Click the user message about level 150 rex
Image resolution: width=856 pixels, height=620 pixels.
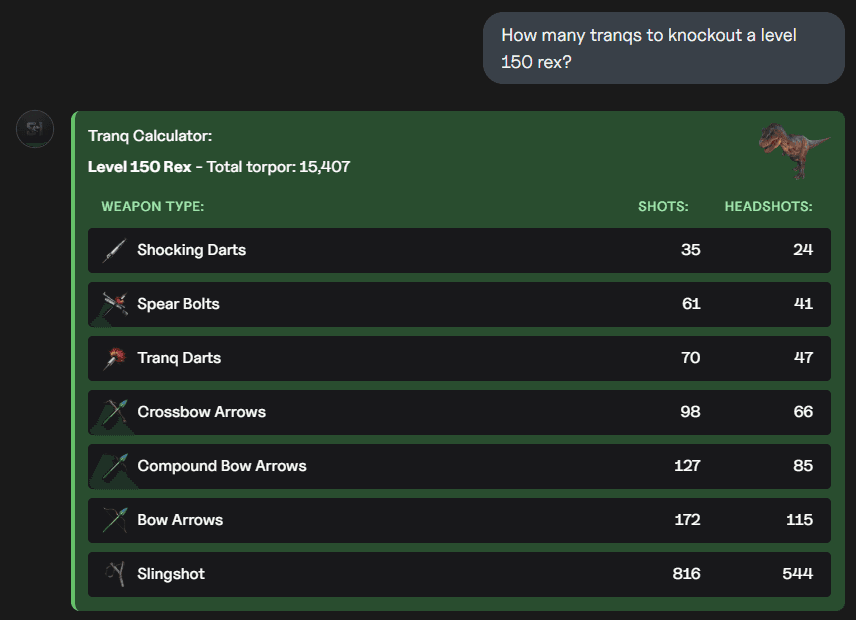click(663, 48)
